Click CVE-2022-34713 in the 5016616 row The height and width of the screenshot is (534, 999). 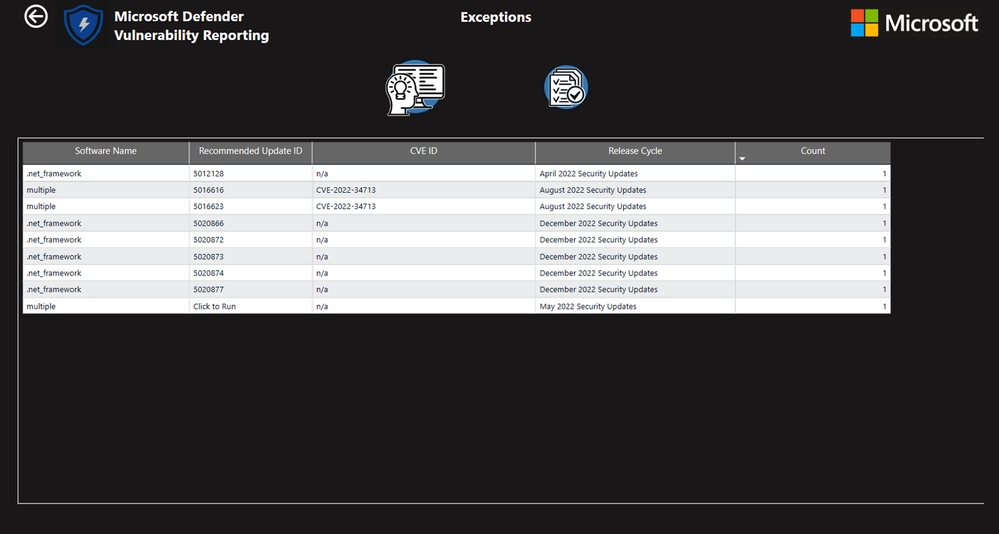pos(424,190)
